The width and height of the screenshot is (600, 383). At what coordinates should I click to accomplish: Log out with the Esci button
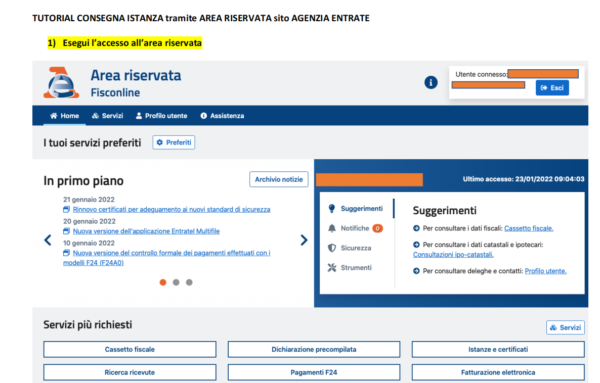pyautogui.click(x=552, y=88)
